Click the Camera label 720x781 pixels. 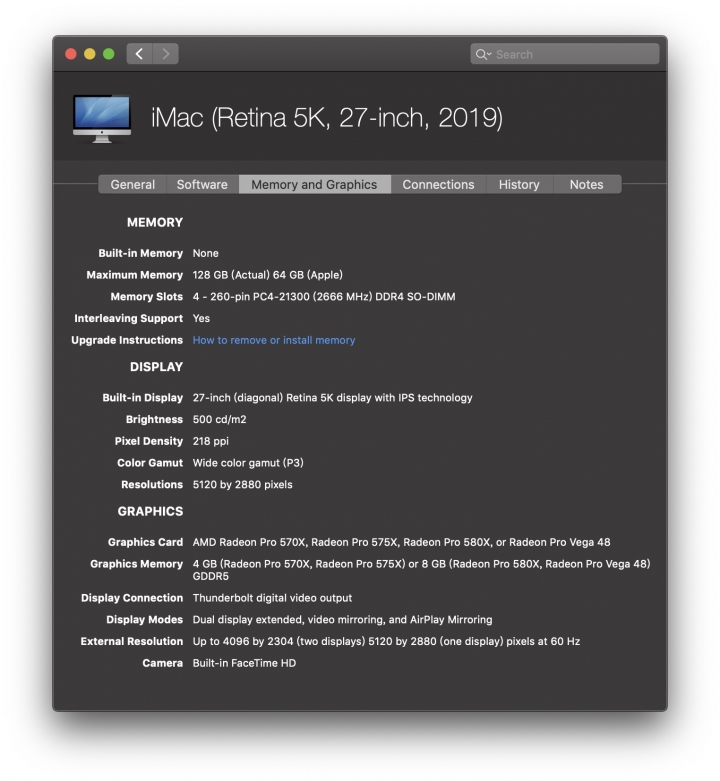pyautogui.click(x=162, y=663)
